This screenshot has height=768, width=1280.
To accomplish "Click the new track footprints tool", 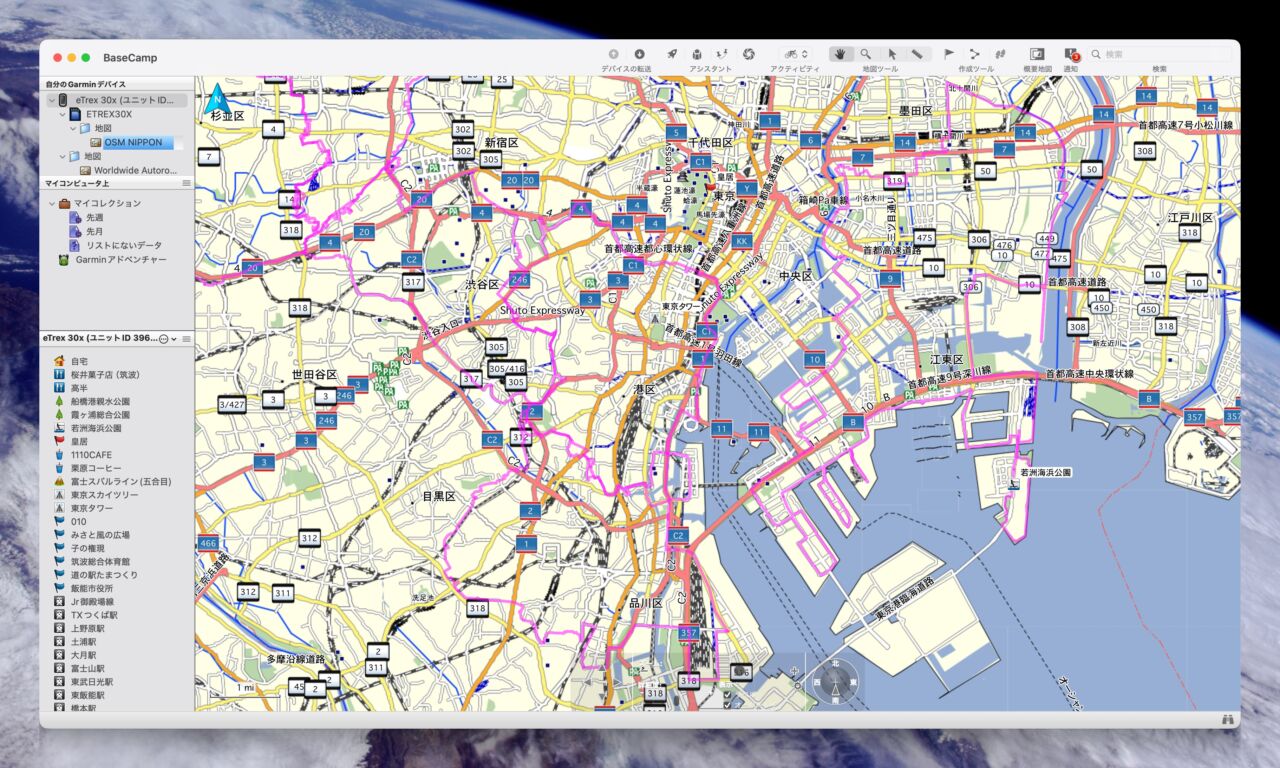I will click(999, 54).
